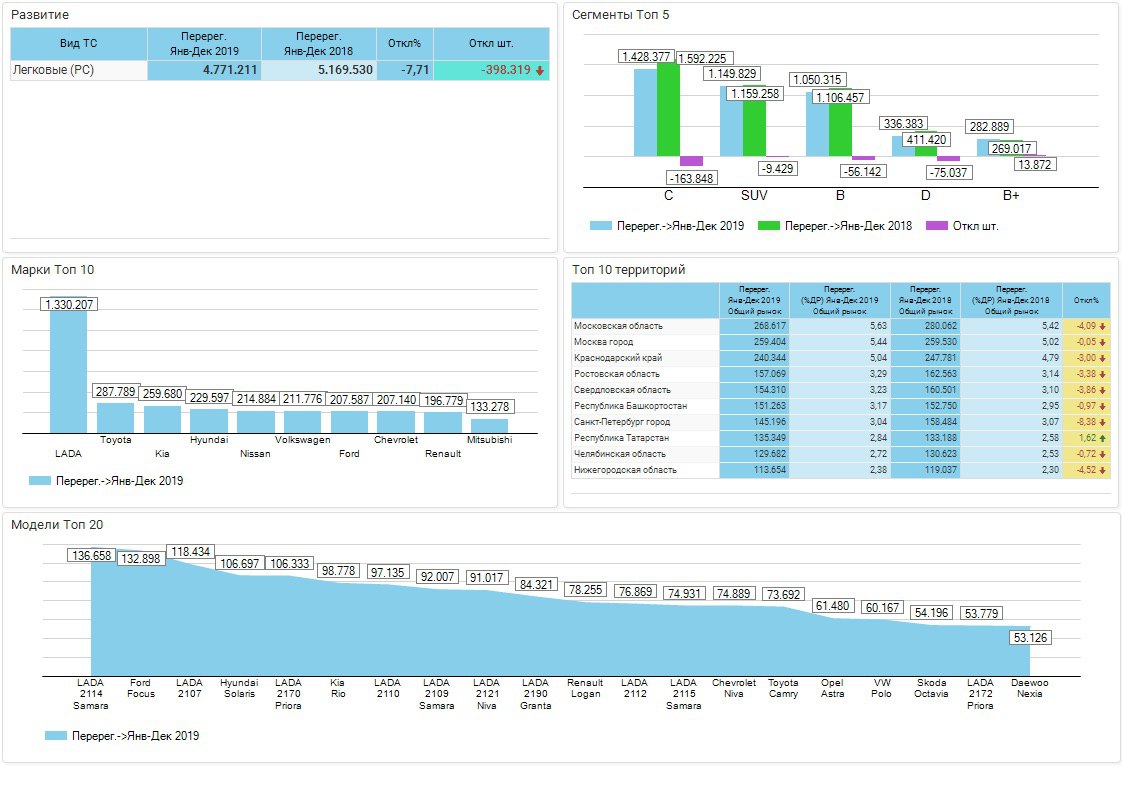Screen dimensions: 1122x793
Task: Click the Ford Focus axis label
Action: [141, 689]
